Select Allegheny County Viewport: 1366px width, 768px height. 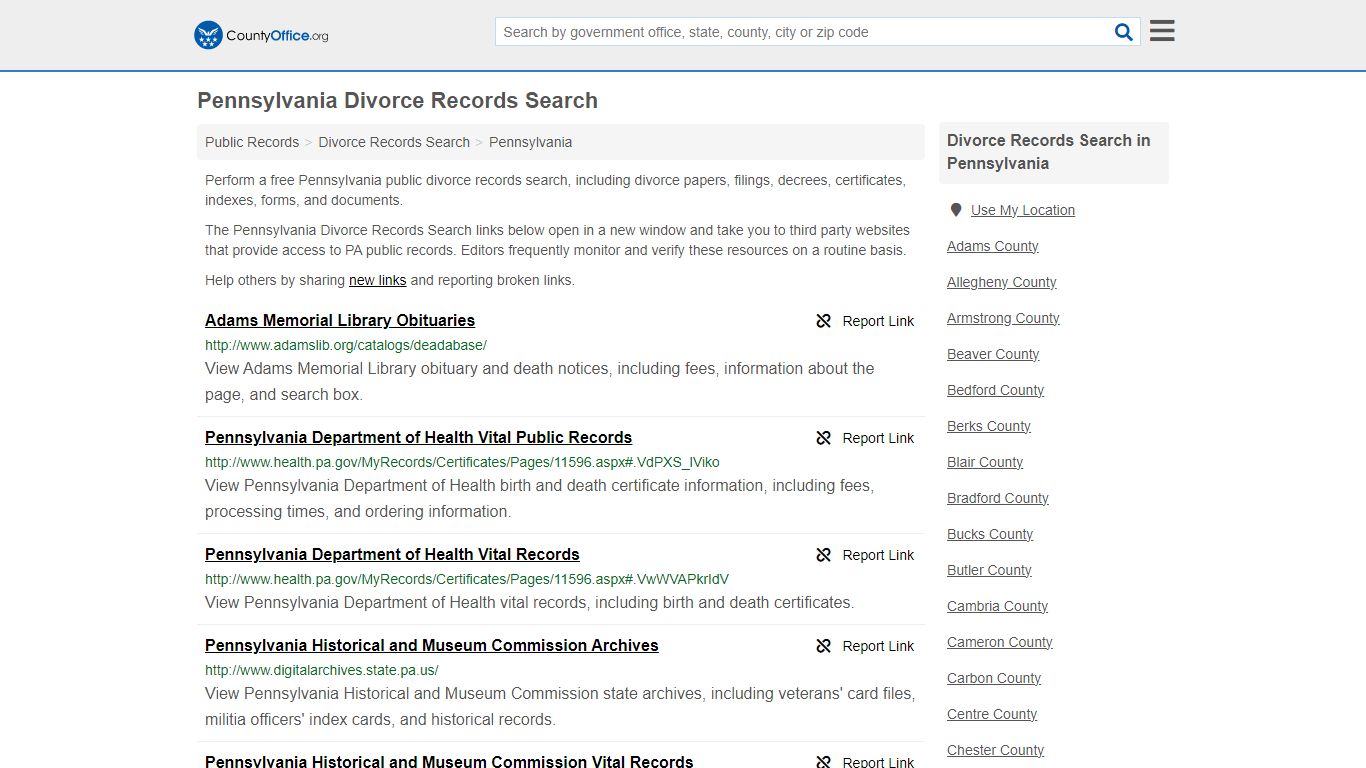click(x=1002, y=282)
